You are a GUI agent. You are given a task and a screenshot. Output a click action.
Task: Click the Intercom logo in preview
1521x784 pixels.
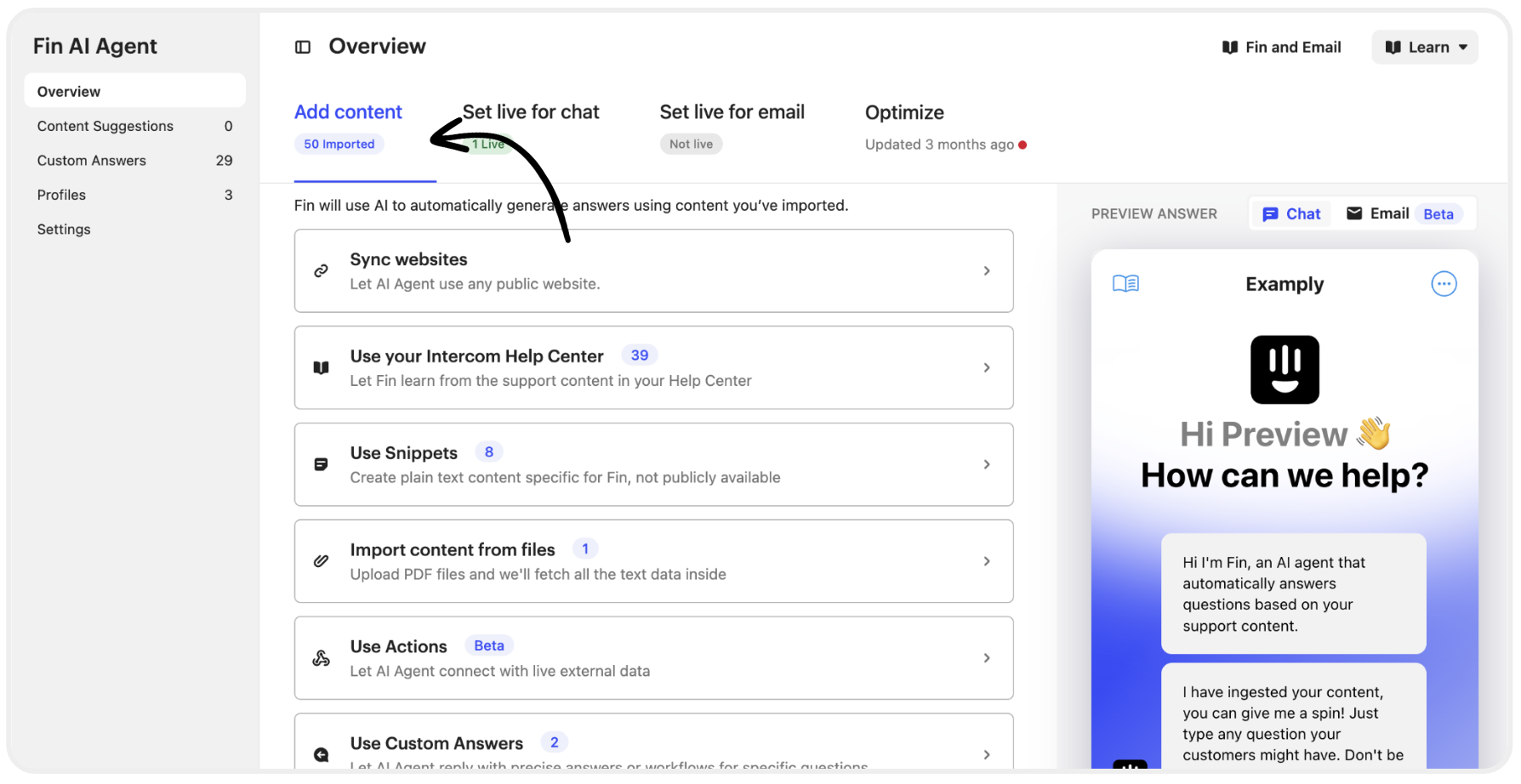[1285, 370]
